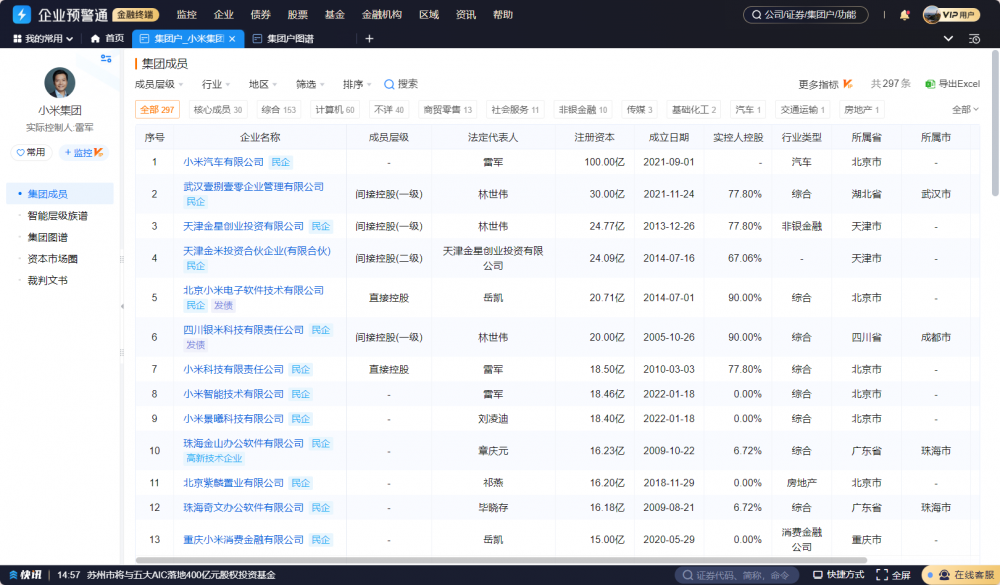Add a new tab with plus icon
The width and height of the screenshot is (1000, 585).
[x=369, y=39]
